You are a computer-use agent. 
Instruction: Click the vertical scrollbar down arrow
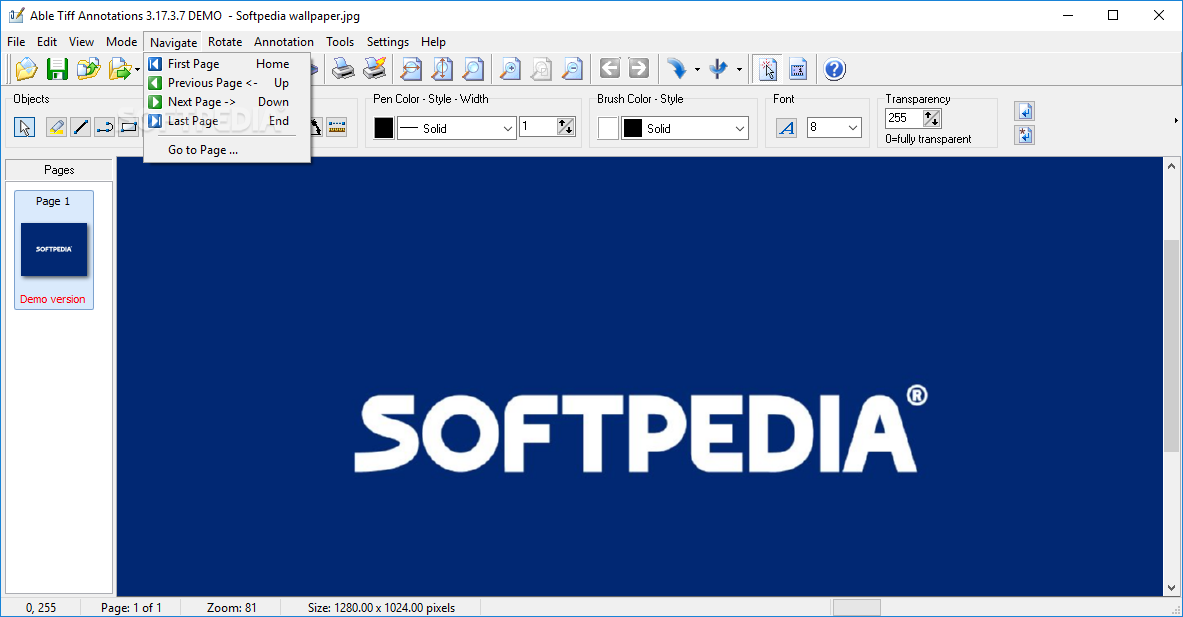click(1171, 588)
